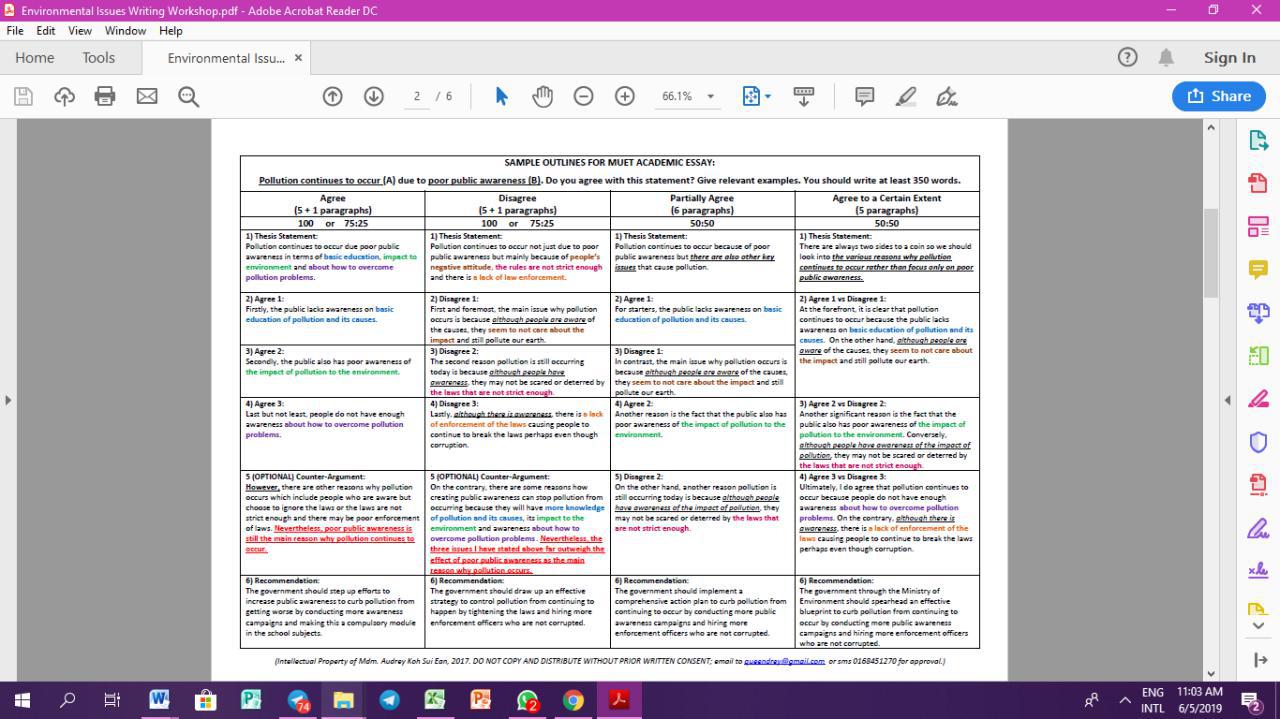Open File Explorer from the taskbar
The width and height of the screenshot is (1280, 719).
[x=343, y=700]
